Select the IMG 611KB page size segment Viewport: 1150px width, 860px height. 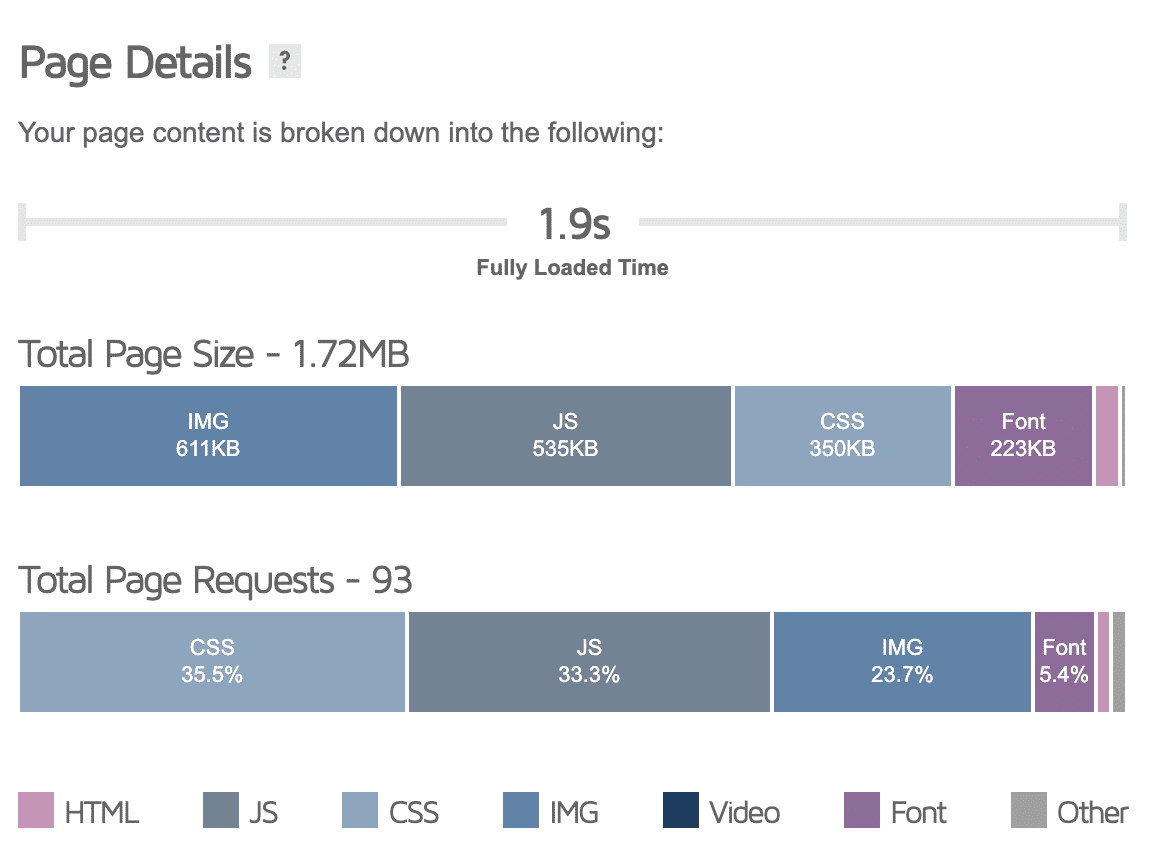pyautogui.click(x=208, y=436)
